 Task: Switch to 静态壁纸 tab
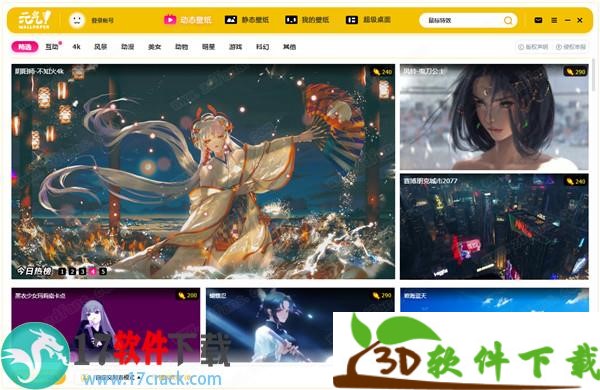tap(255, 20)
